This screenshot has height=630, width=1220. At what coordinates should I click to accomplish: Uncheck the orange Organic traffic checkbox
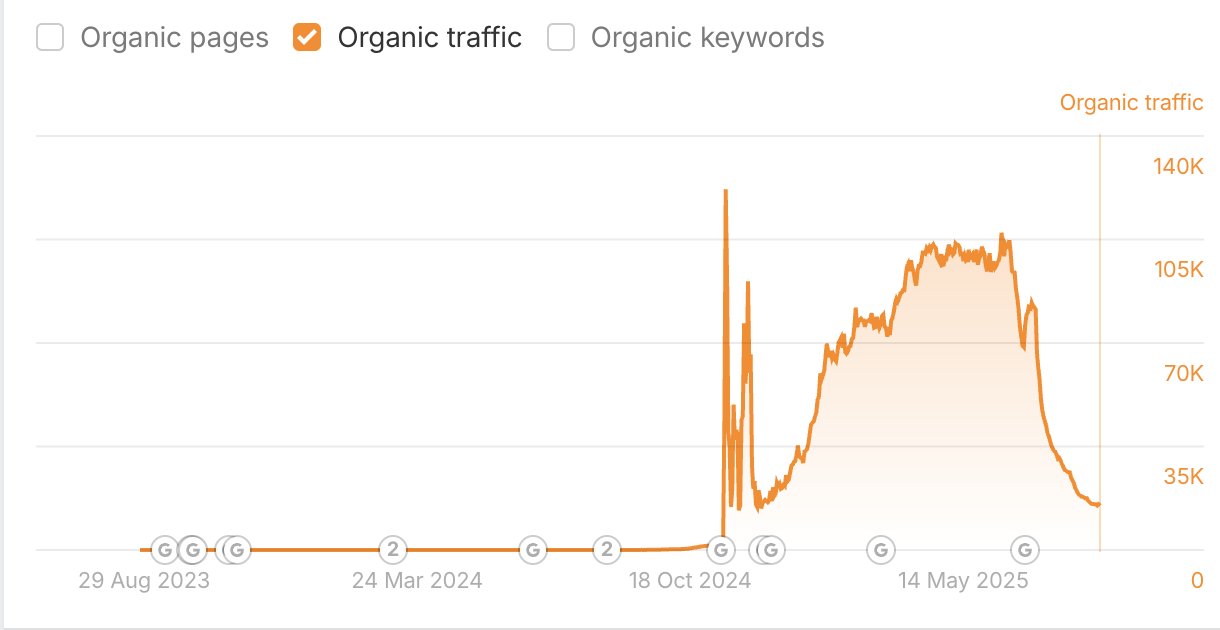coord(307,38)
